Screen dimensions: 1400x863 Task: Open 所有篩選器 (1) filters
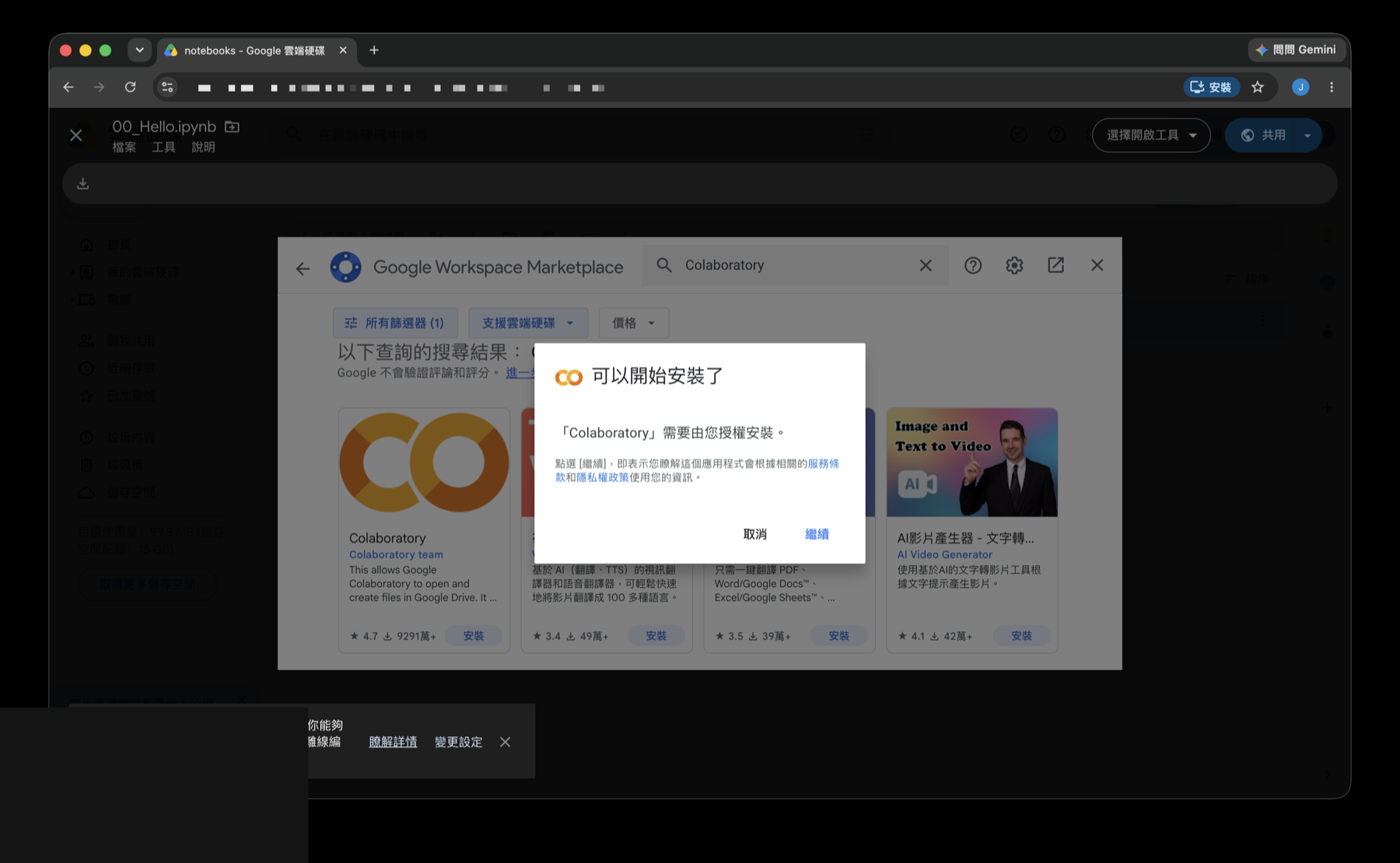(x=395, y=323)
